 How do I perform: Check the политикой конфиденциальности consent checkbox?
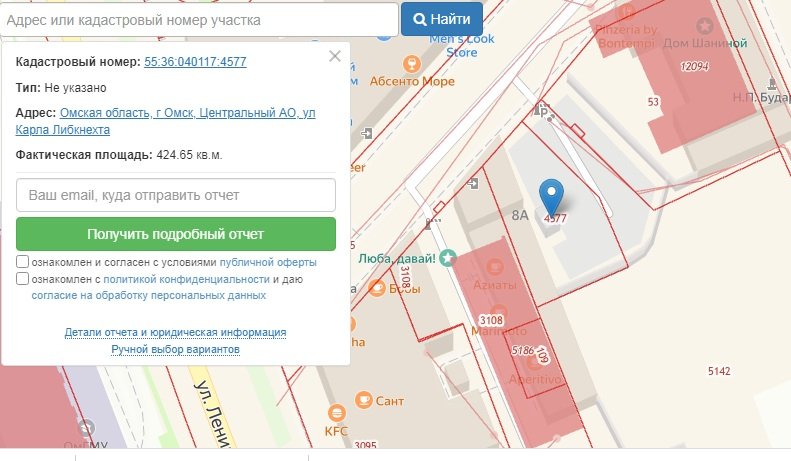tap(22, 278)
